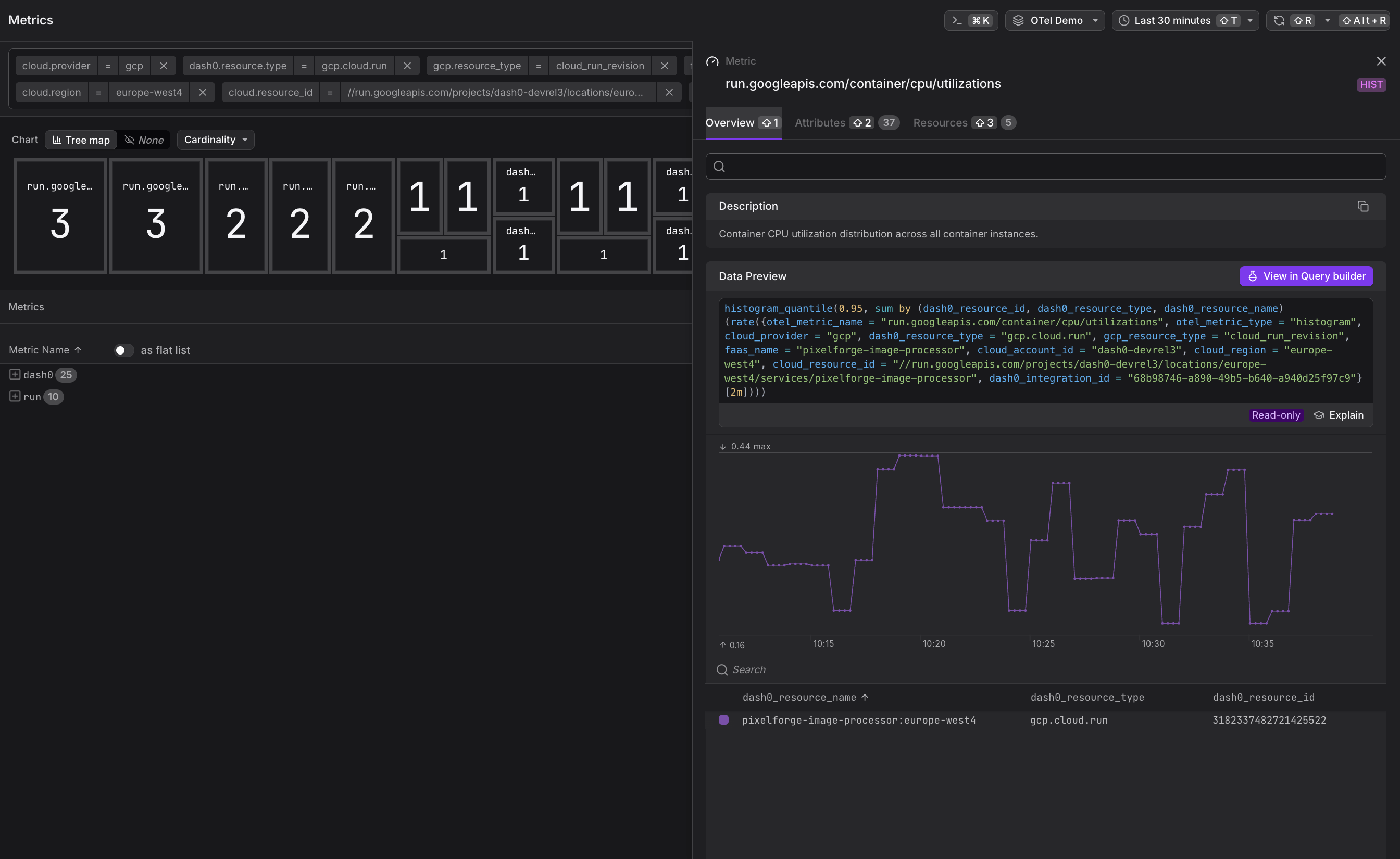Remove the cloud.provider filter
This screenshot has height=859, width=1400.
click(164, 66)
